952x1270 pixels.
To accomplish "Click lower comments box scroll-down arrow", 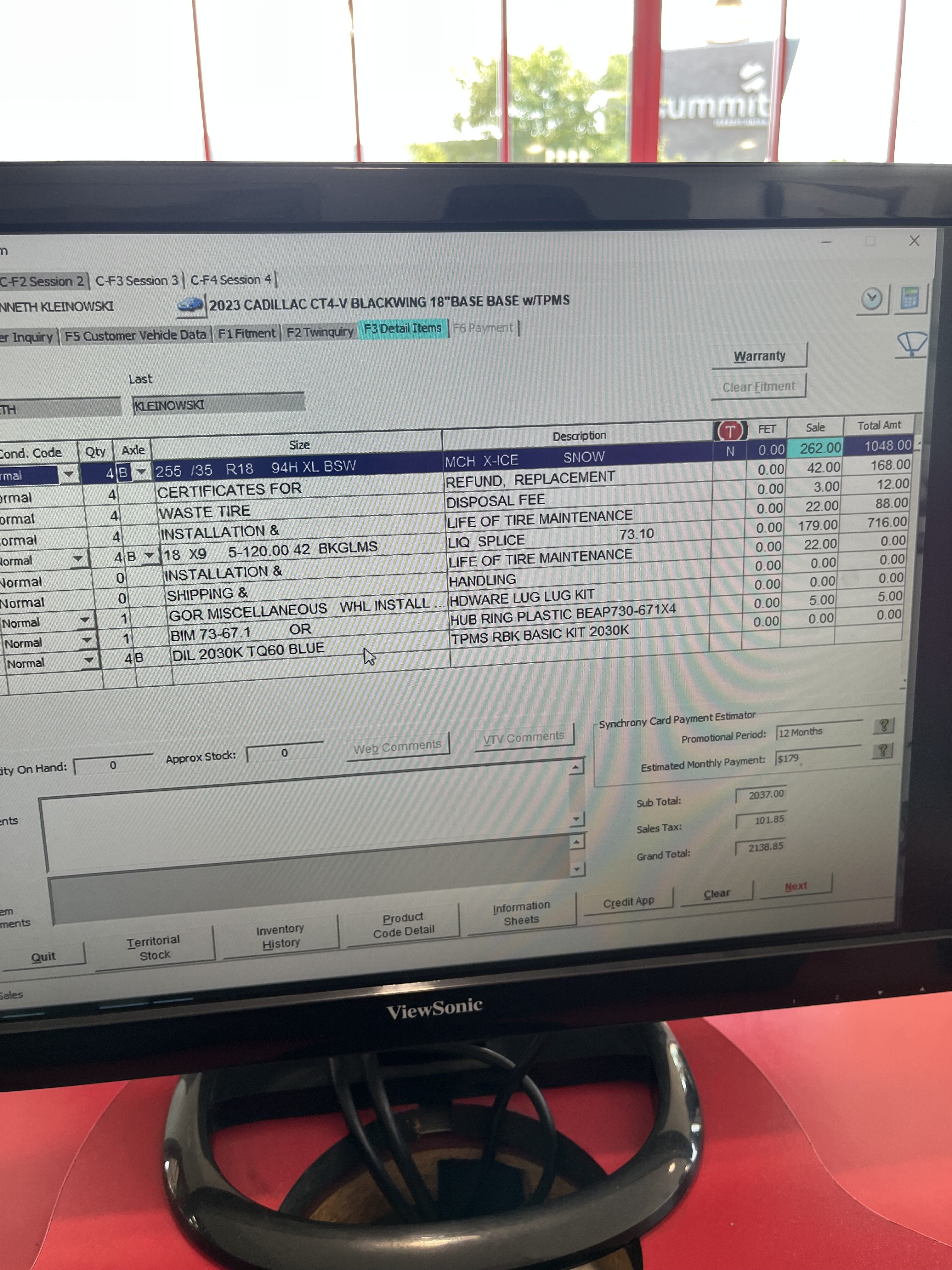I will coord(577,869).
